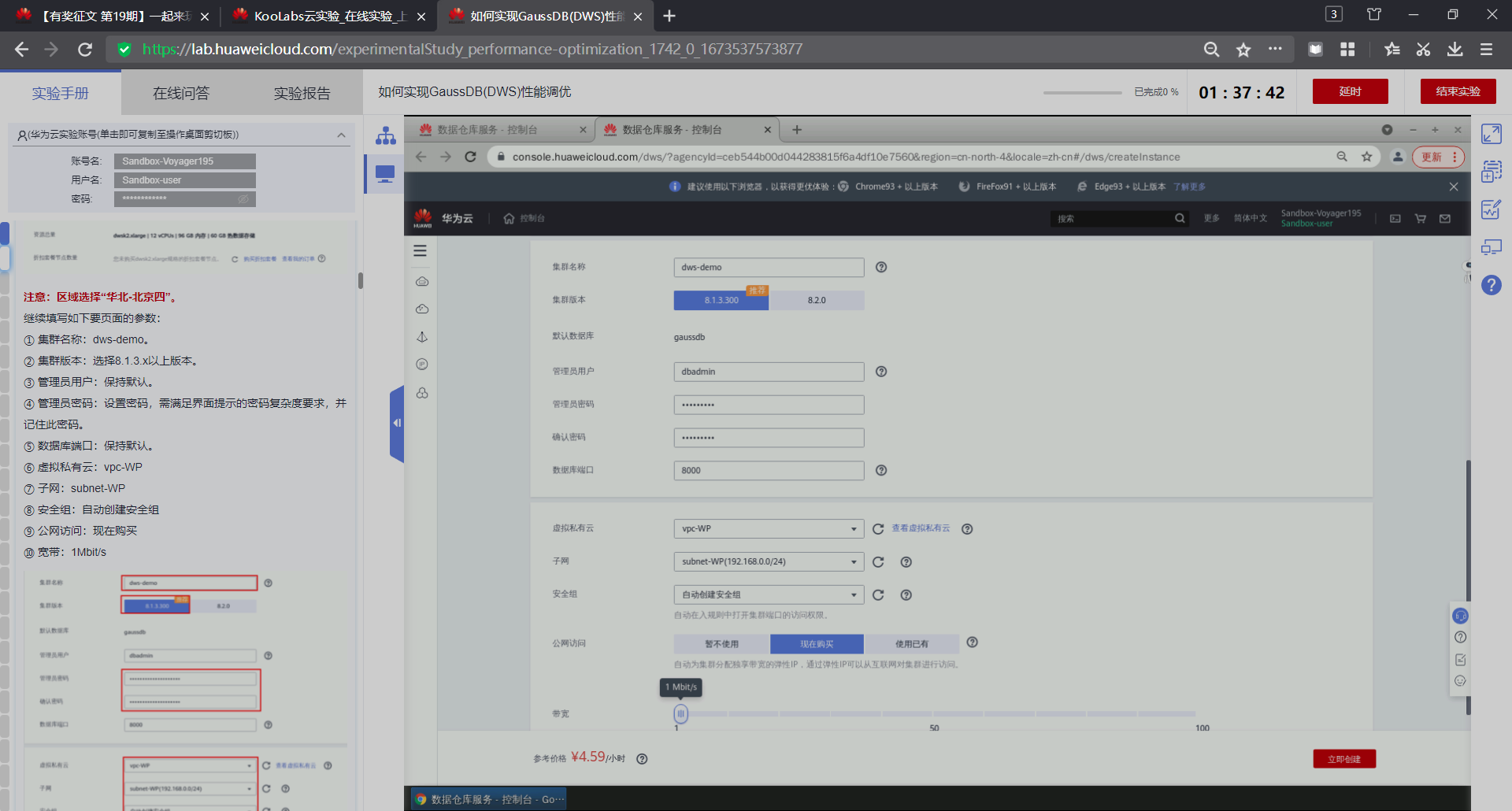Viewport: 1512px width, 811px height.
Task: Click the 更新 button in inner browser
Action: (1438, 157)
